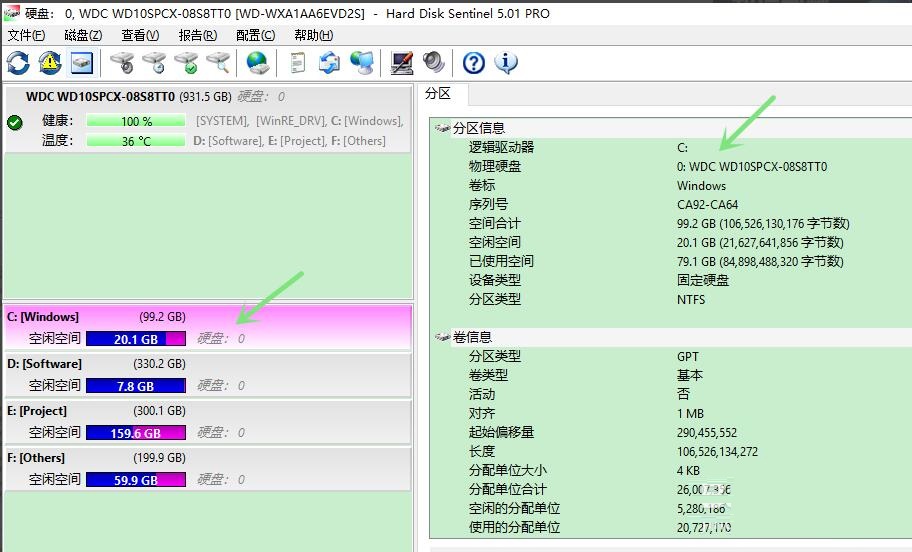912x552 pixels.
Task: Select the D: [Software] partition
Action: [44, 364]
